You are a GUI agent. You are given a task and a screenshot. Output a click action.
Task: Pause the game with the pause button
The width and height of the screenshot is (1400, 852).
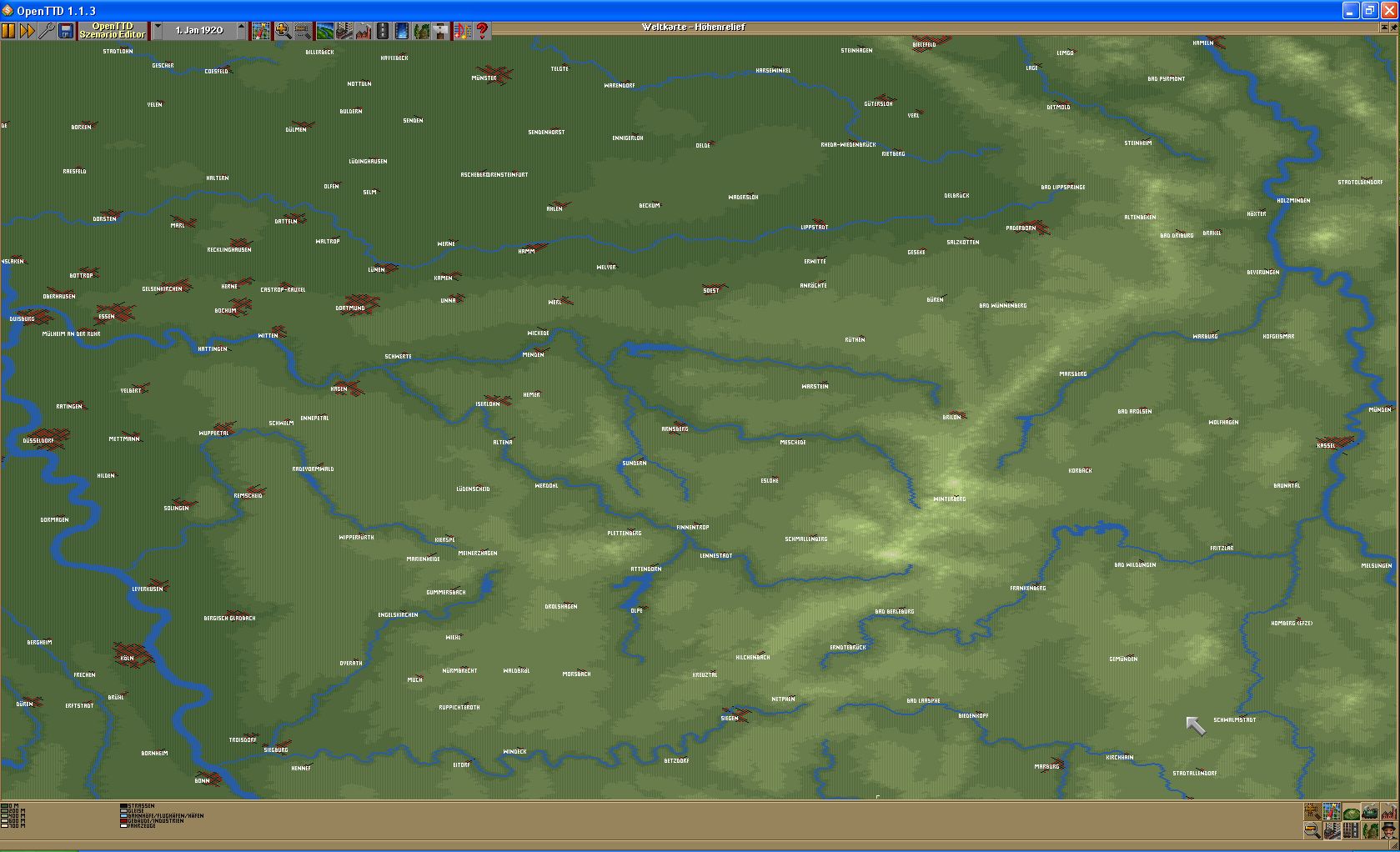coord(8,31)
